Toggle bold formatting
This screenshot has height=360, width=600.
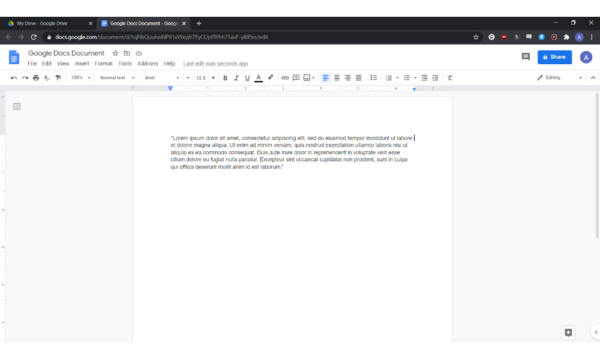click(225, 78)
